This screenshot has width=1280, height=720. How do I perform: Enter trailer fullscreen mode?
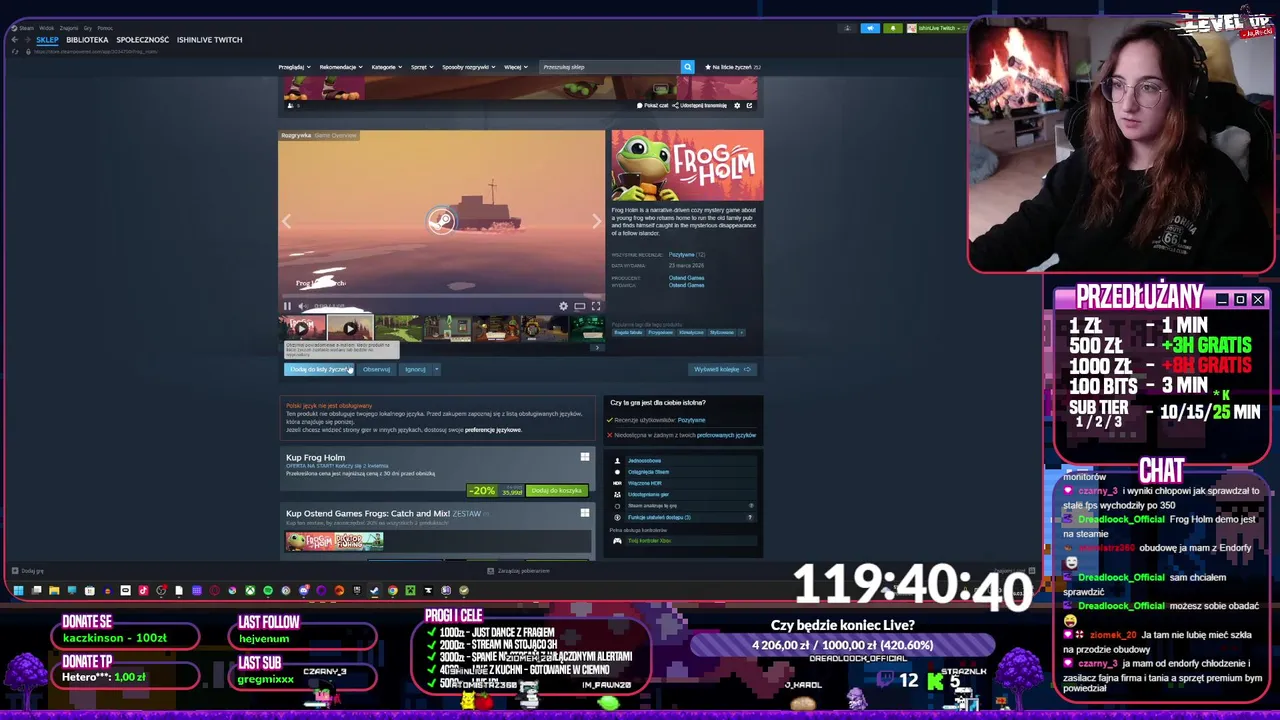pos(596,306)
